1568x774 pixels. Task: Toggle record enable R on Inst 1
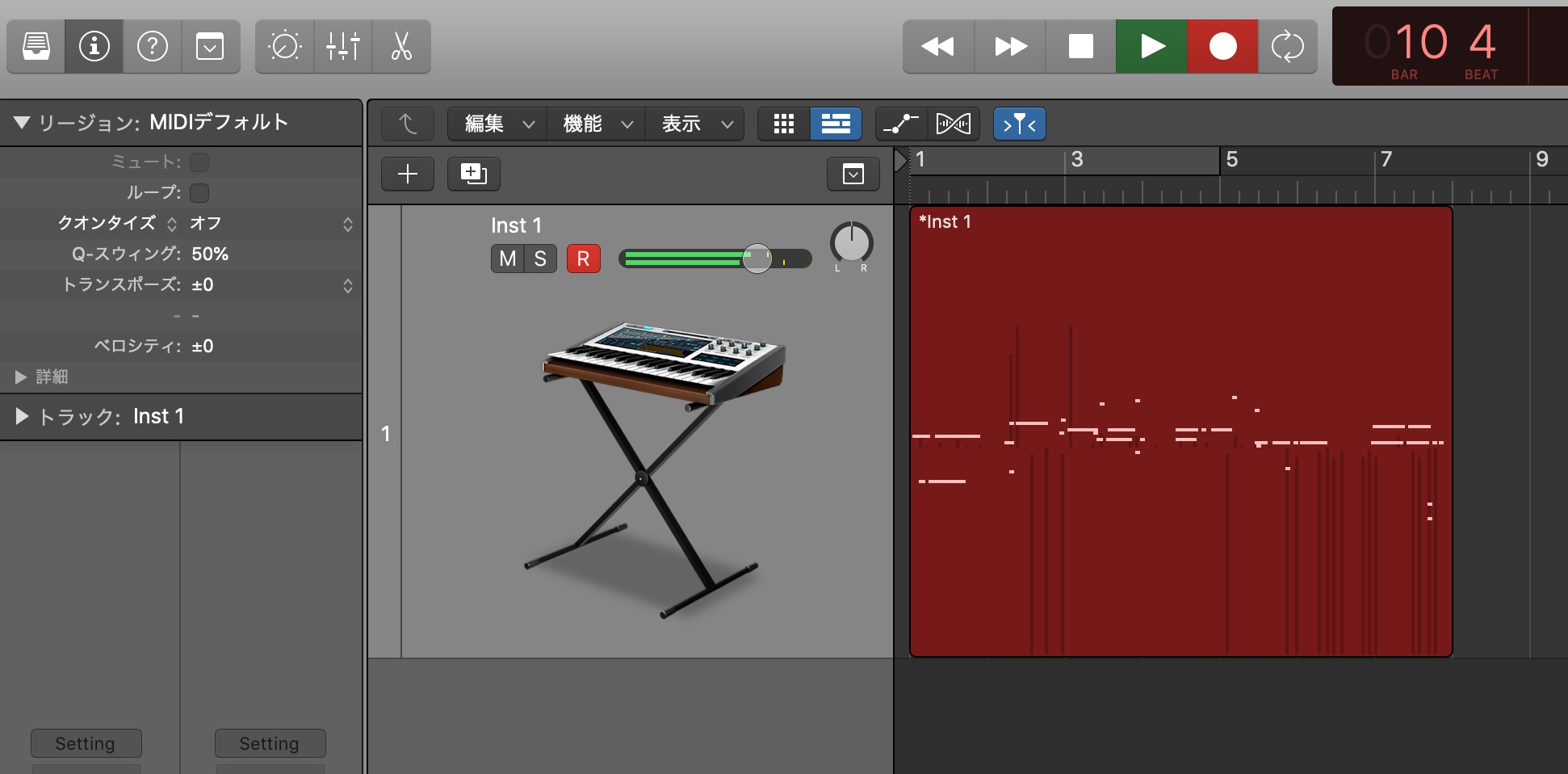click(583, 259)
